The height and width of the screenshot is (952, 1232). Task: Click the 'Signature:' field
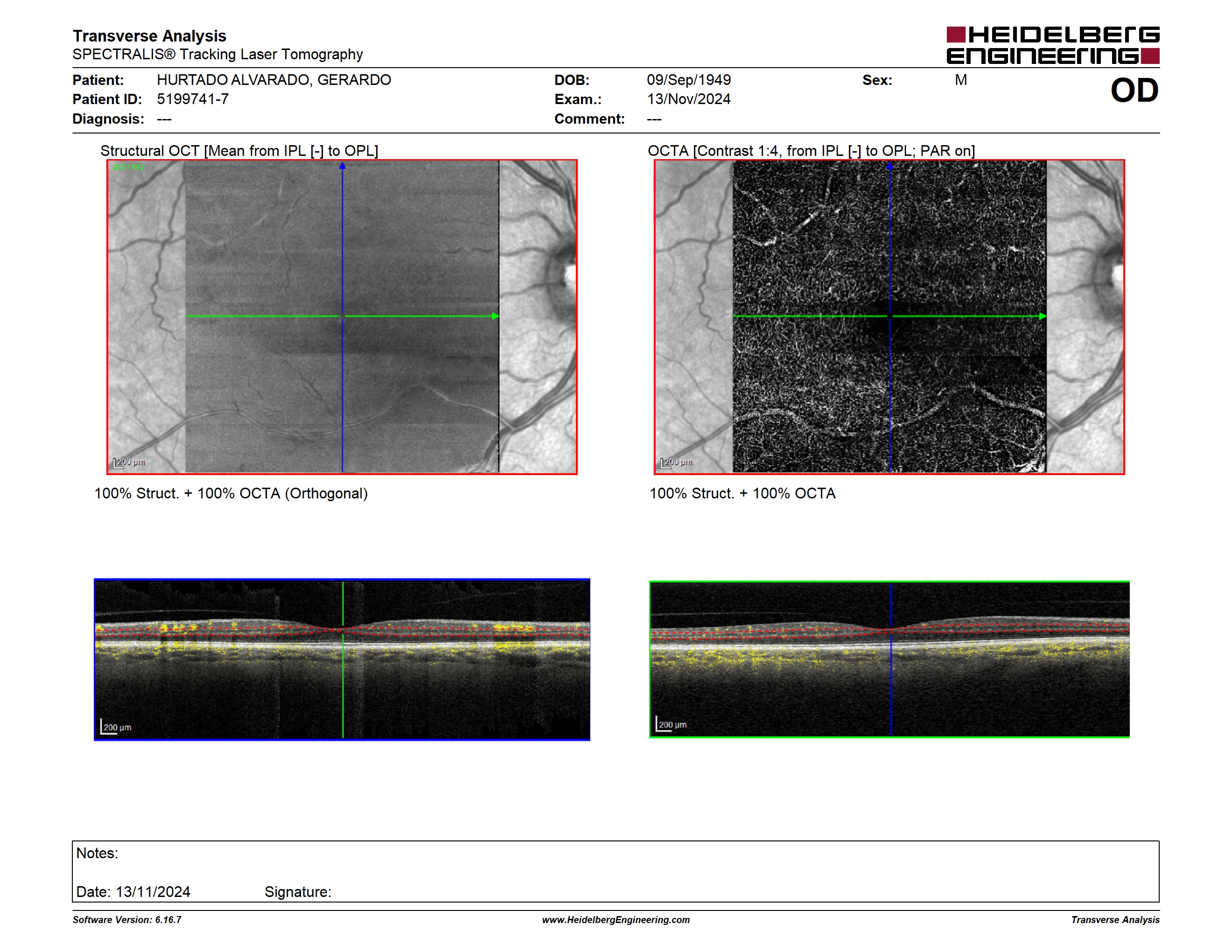[298, 892]
